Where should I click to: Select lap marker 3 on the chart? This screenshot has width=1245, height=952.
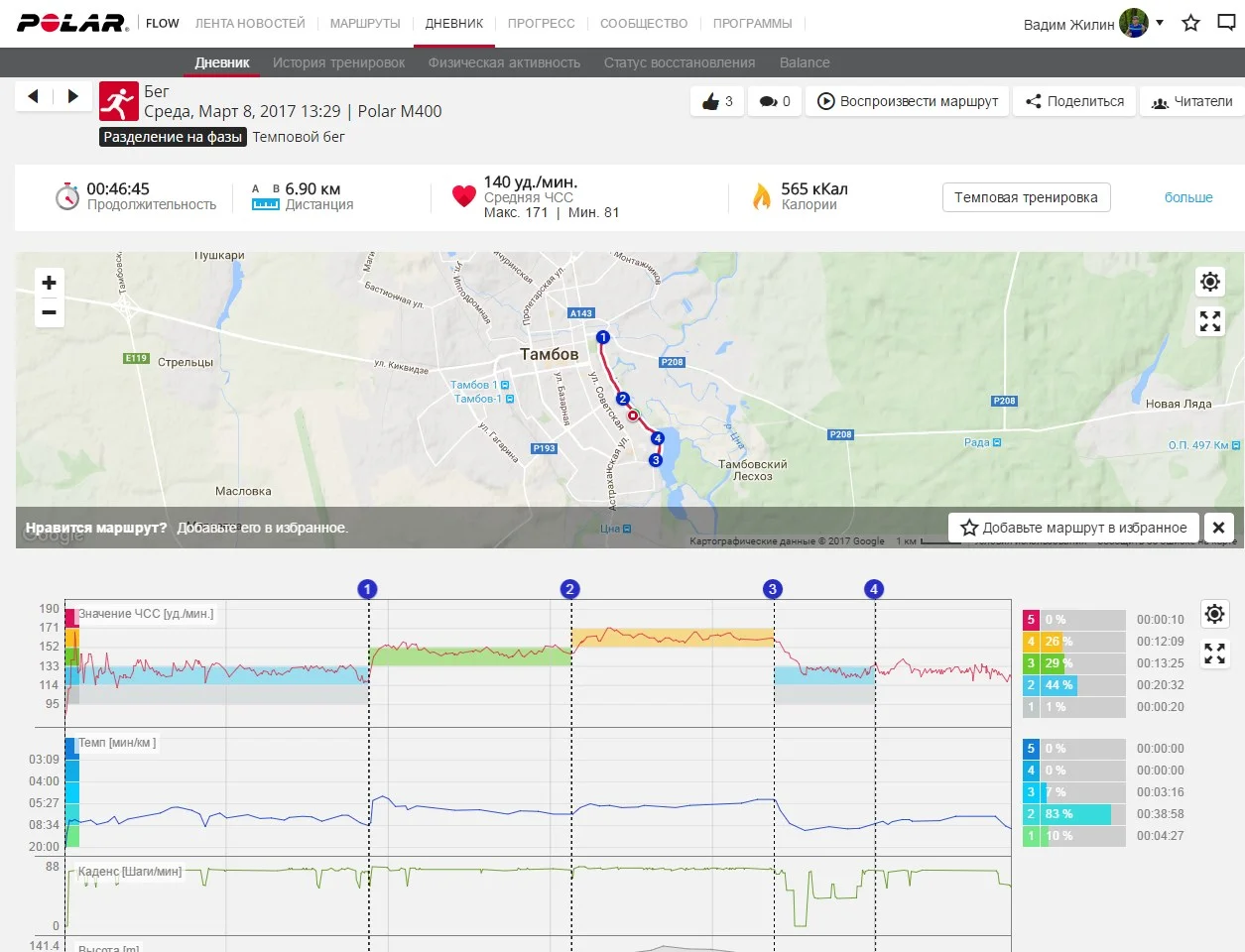773,589
